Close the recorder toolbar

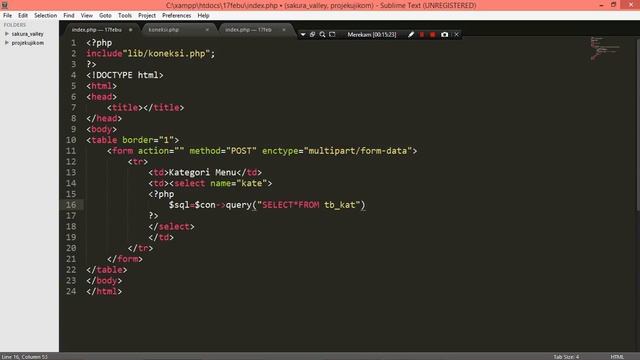[x=457, y=35]
